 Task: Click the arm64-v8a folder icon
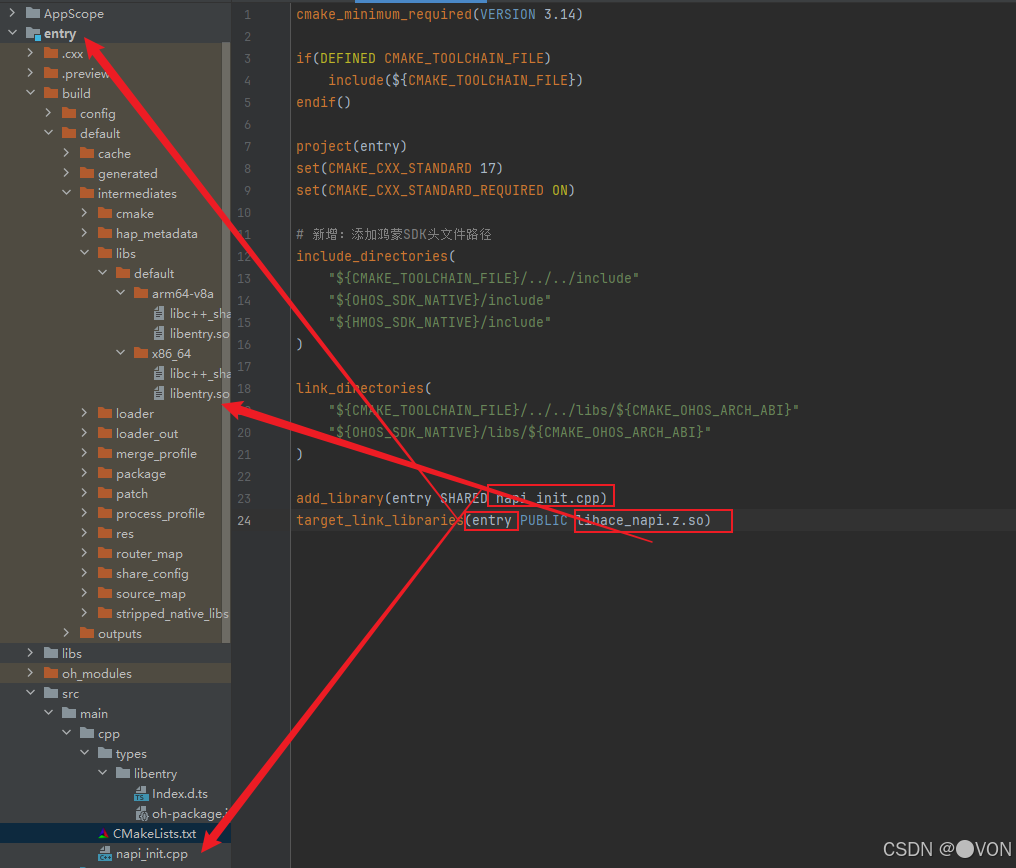click(141, 293)
